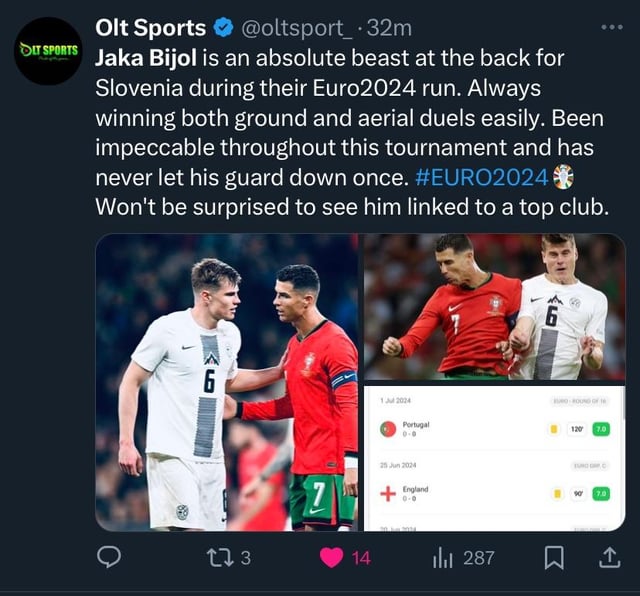Click the 287 views count

coord(479,558)
